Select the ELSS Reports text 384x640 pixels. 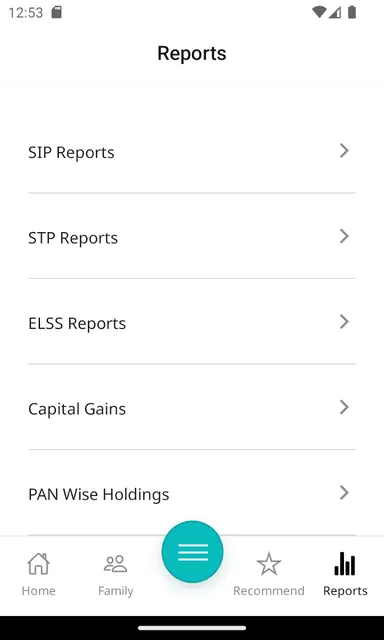tap(77, 323)
